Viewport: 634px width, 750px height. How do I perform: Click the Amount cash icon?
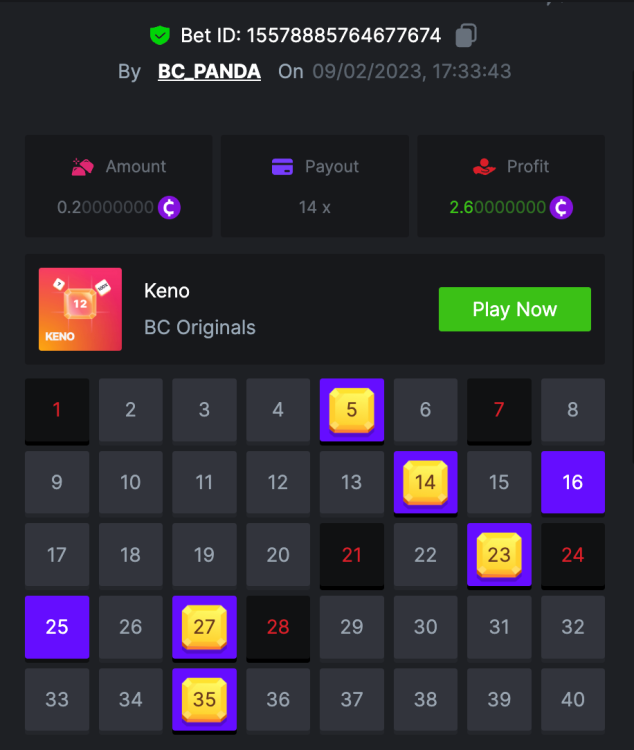[83, 167]
